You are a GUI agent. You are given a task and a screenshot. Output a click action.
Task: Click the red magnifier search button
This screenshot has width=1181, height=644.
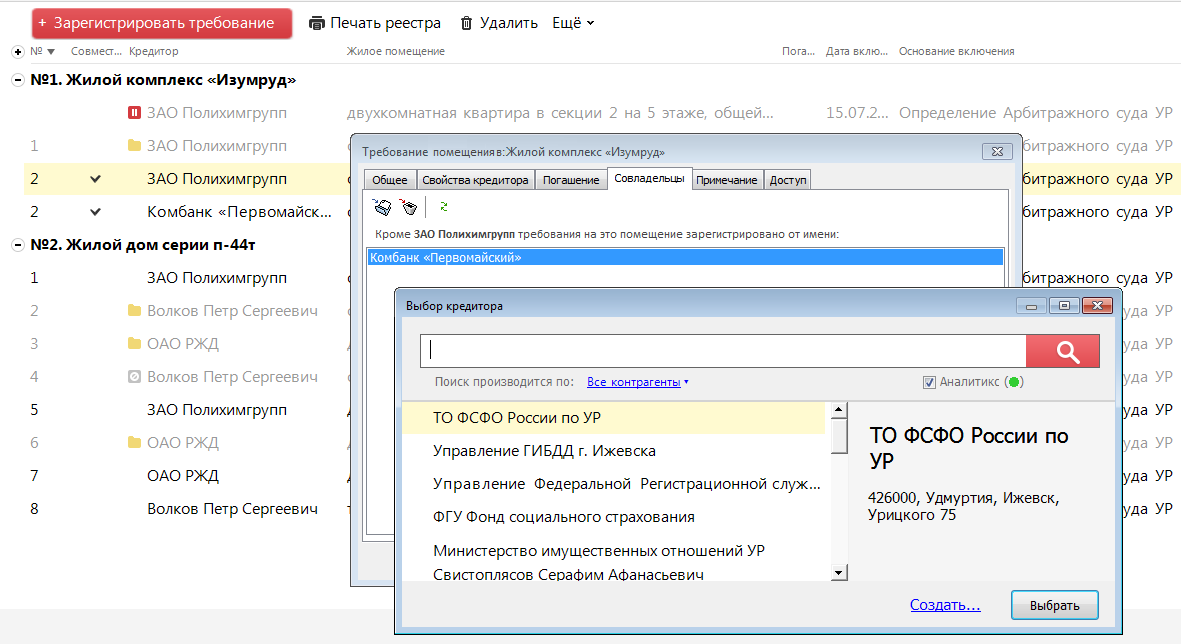1062,351
